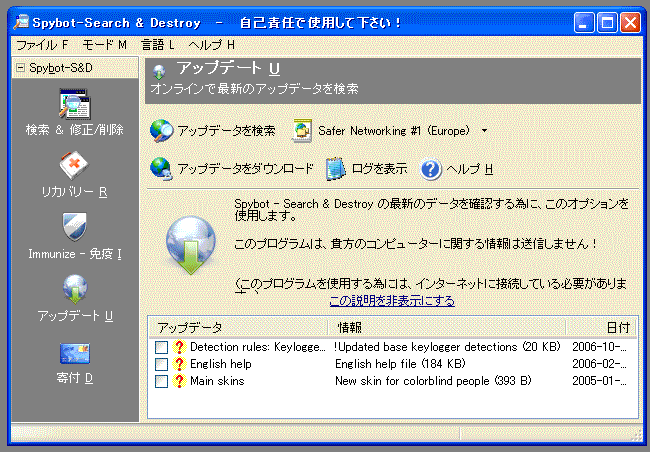Click '!Updated base keylogger detections (20 KB)' cell
Viewport: 650px width, 452px height.
447,347
